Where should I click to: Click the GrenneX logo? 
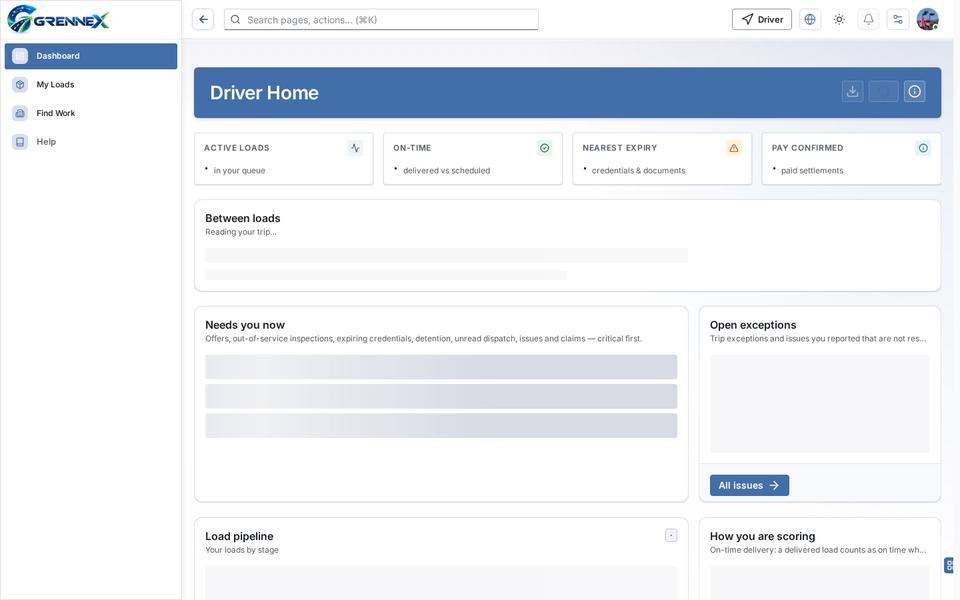click(x=58, y=19)
